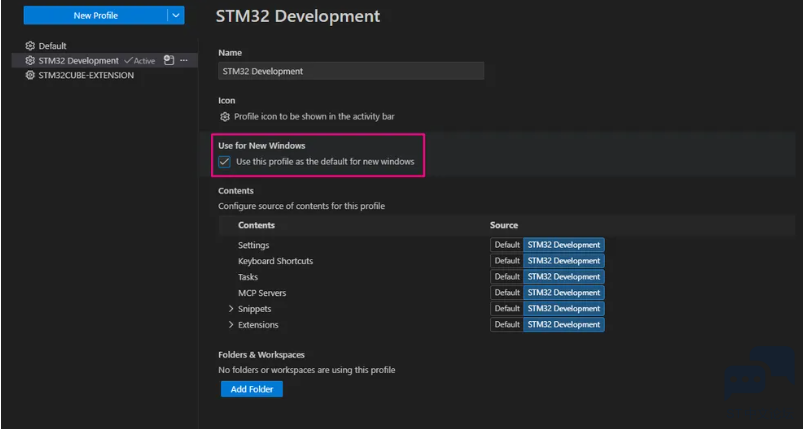Screen dimensions: 803x429
Task: Click the MCP Servers row label
Action: pos(262,293)
